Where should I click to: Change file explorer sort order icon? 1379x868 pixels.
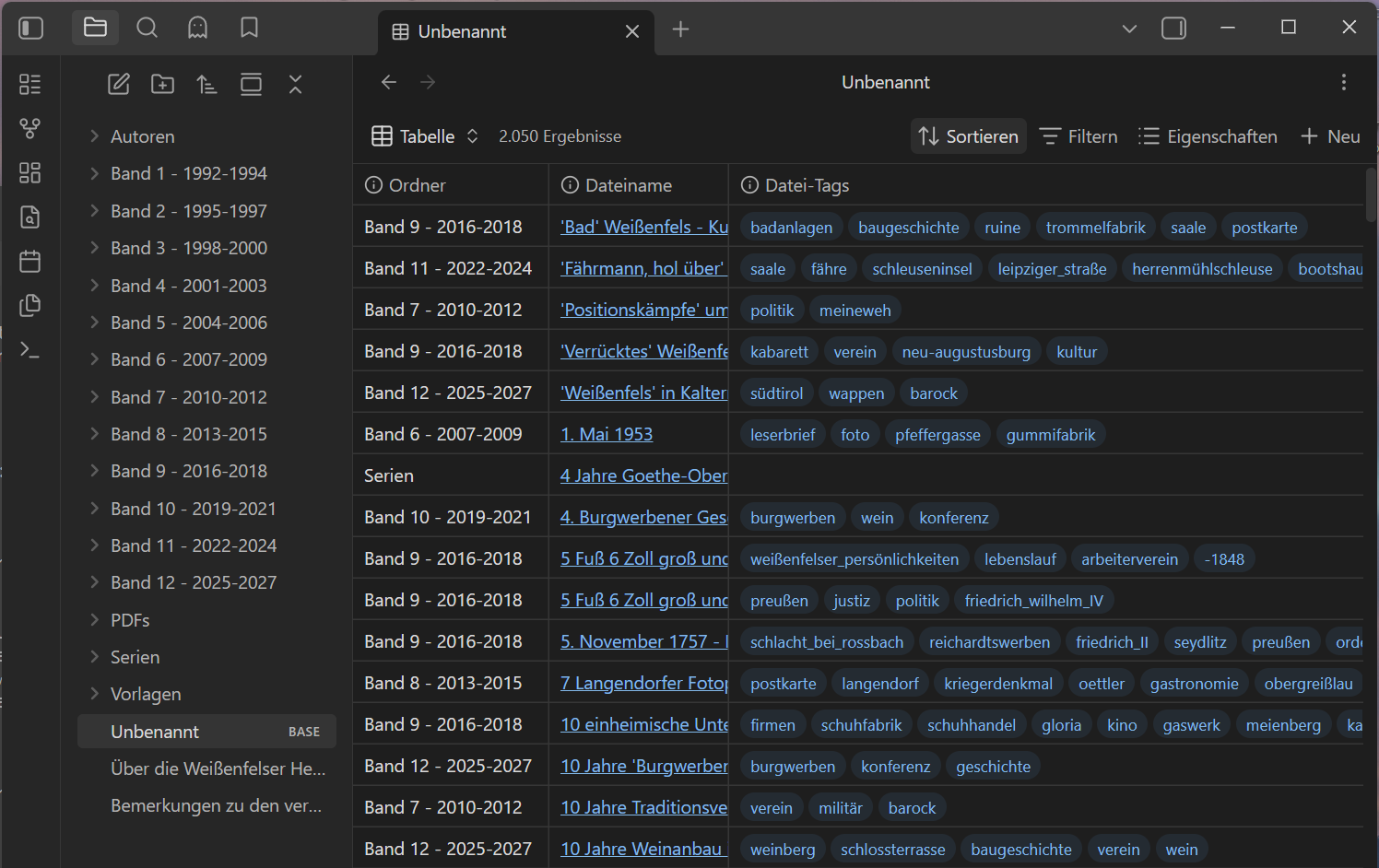[206, 85]
